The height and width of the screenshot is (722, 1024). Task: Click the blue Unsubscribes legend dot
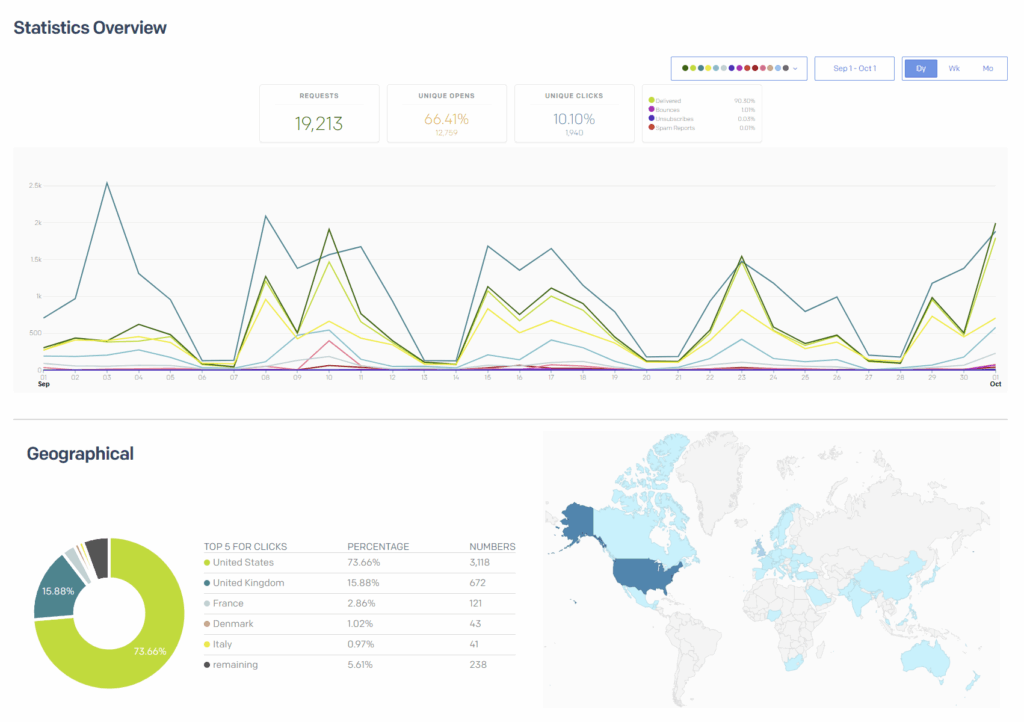coord(652,118)
